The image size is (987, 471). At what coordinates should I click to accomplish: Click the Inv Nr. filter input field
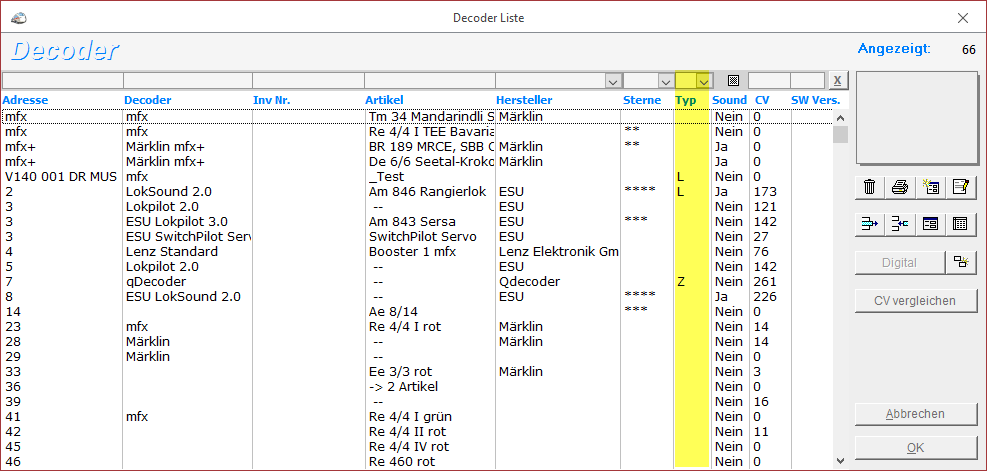[308, 81]
